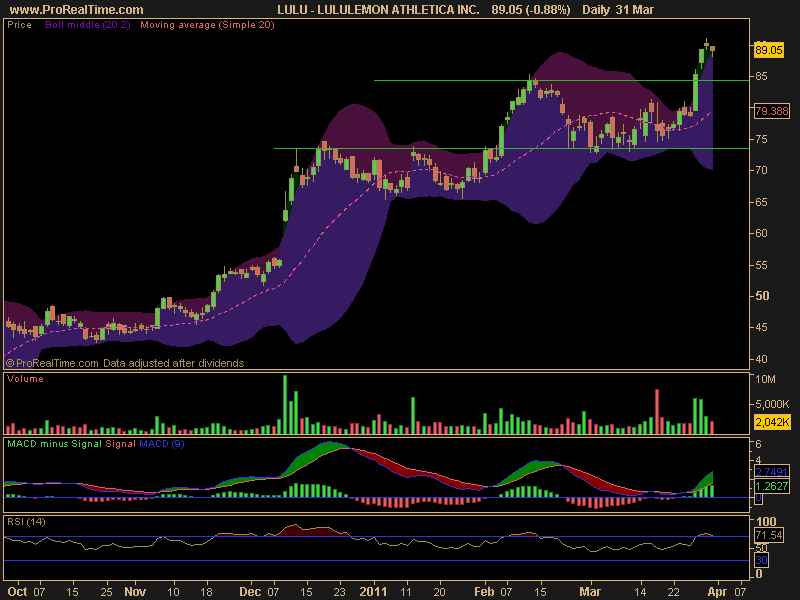800x600 pixels.
Task: Click the 60 price axis label
Action: [x=761, y=233]
